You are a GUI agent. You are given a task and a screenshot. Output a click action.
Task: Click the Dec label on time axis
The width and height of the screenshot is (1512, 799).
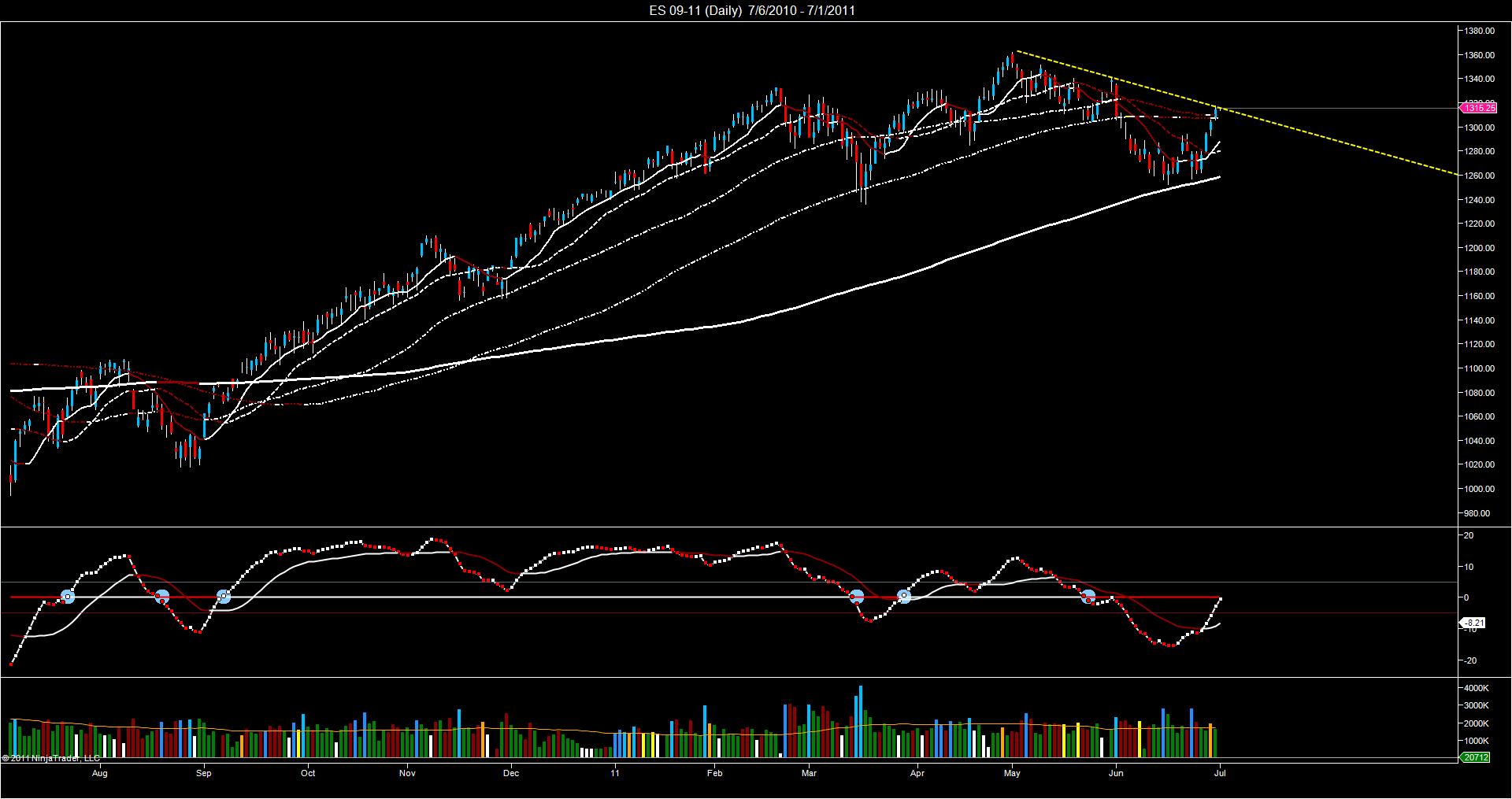pyautogui.click(x=511, y=773)
